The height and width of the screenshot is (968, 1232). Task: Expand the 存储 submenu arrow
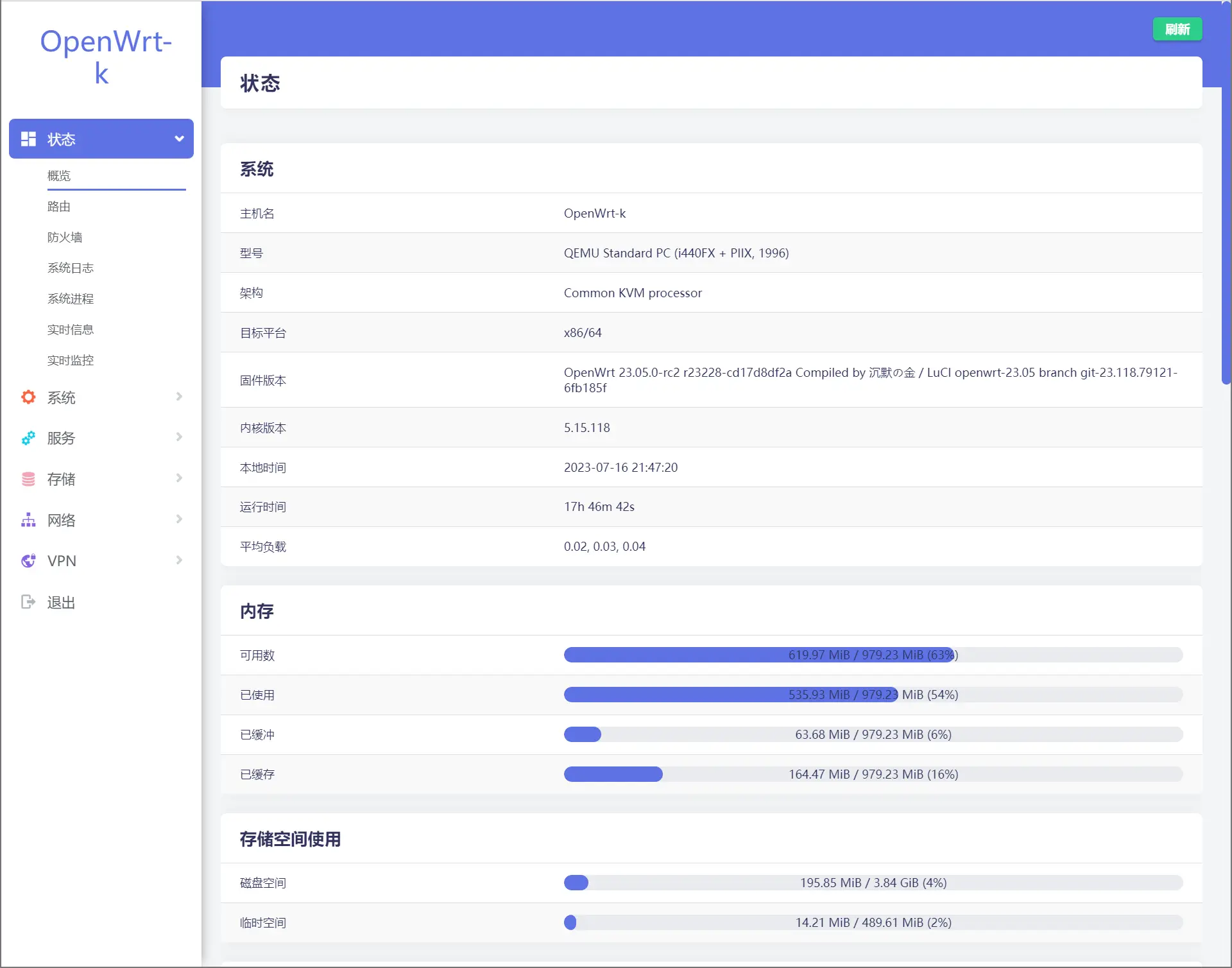pyautogui.click(x=179, y=478)
